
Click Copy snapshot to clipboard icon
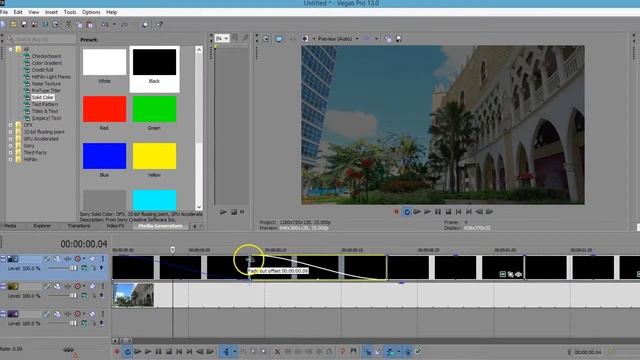coord(388,39)
